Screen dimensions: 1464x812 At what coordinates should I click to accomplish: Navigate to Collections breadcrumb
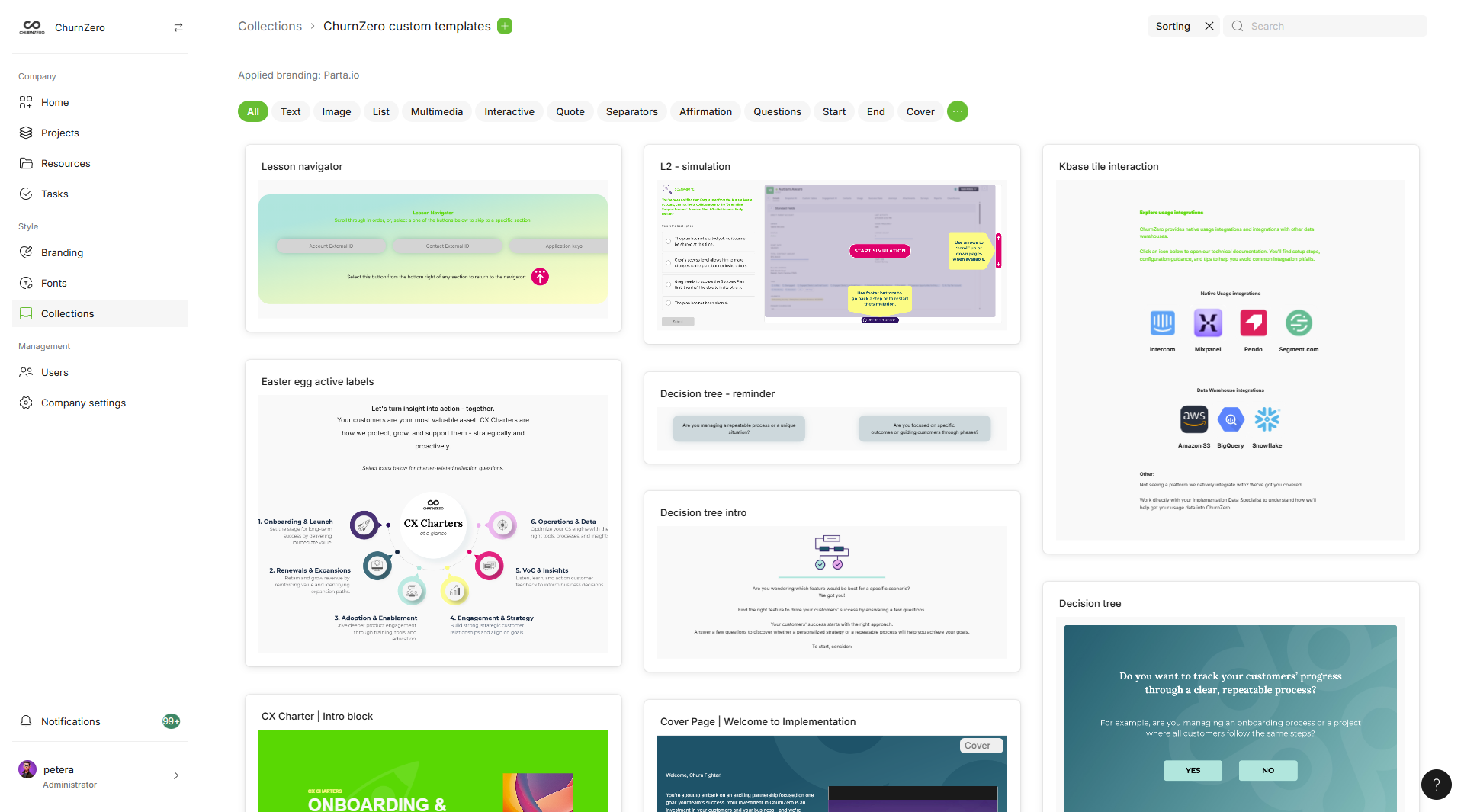270,26
